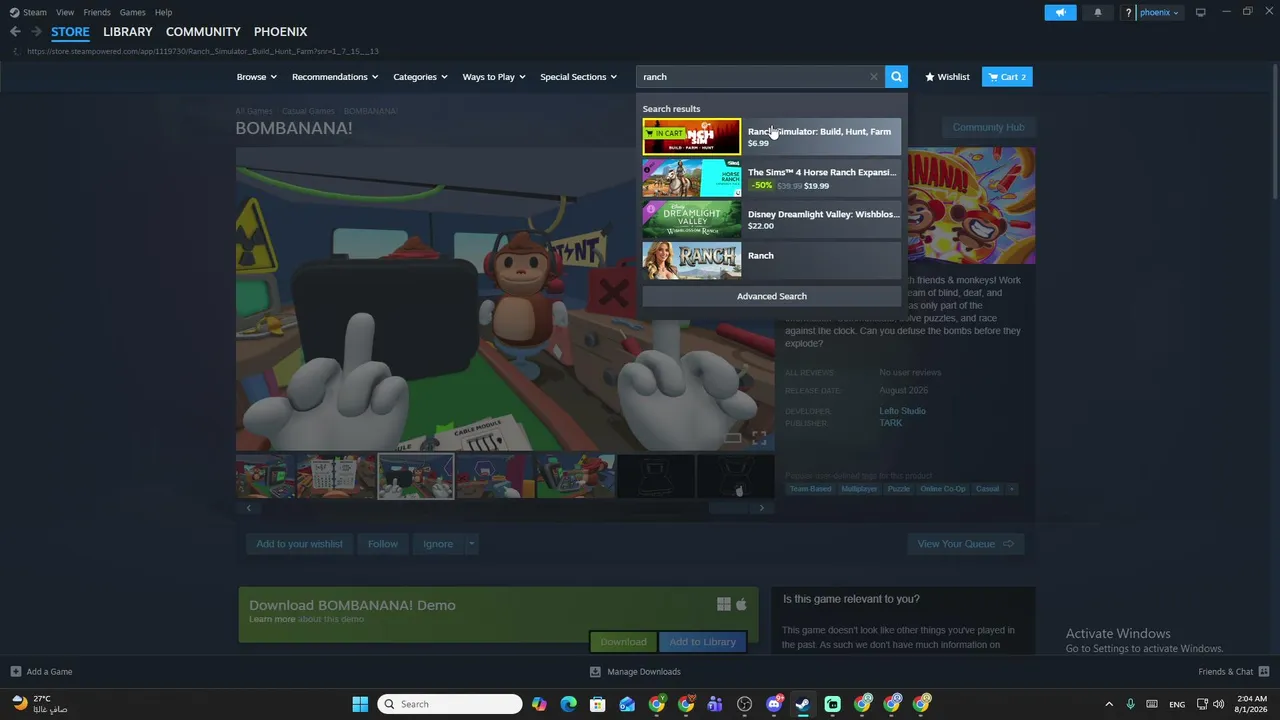Click the Team-Based tag
Viewport: 1280px width, 720px height.
point(810,489)
